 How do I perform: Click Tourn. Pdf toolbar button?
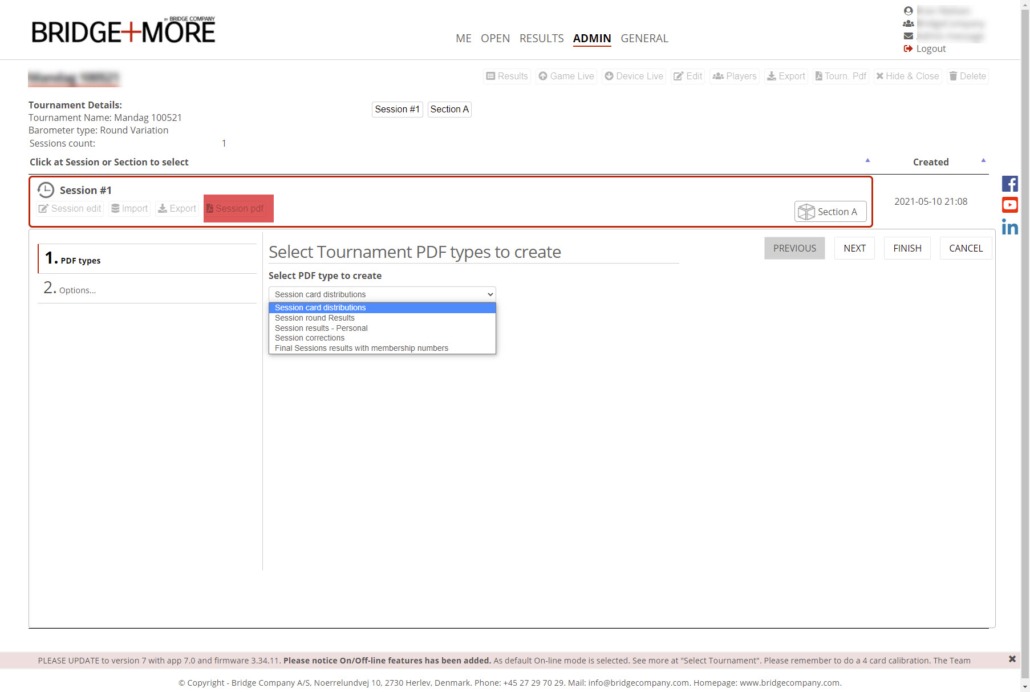coord(840,76)
